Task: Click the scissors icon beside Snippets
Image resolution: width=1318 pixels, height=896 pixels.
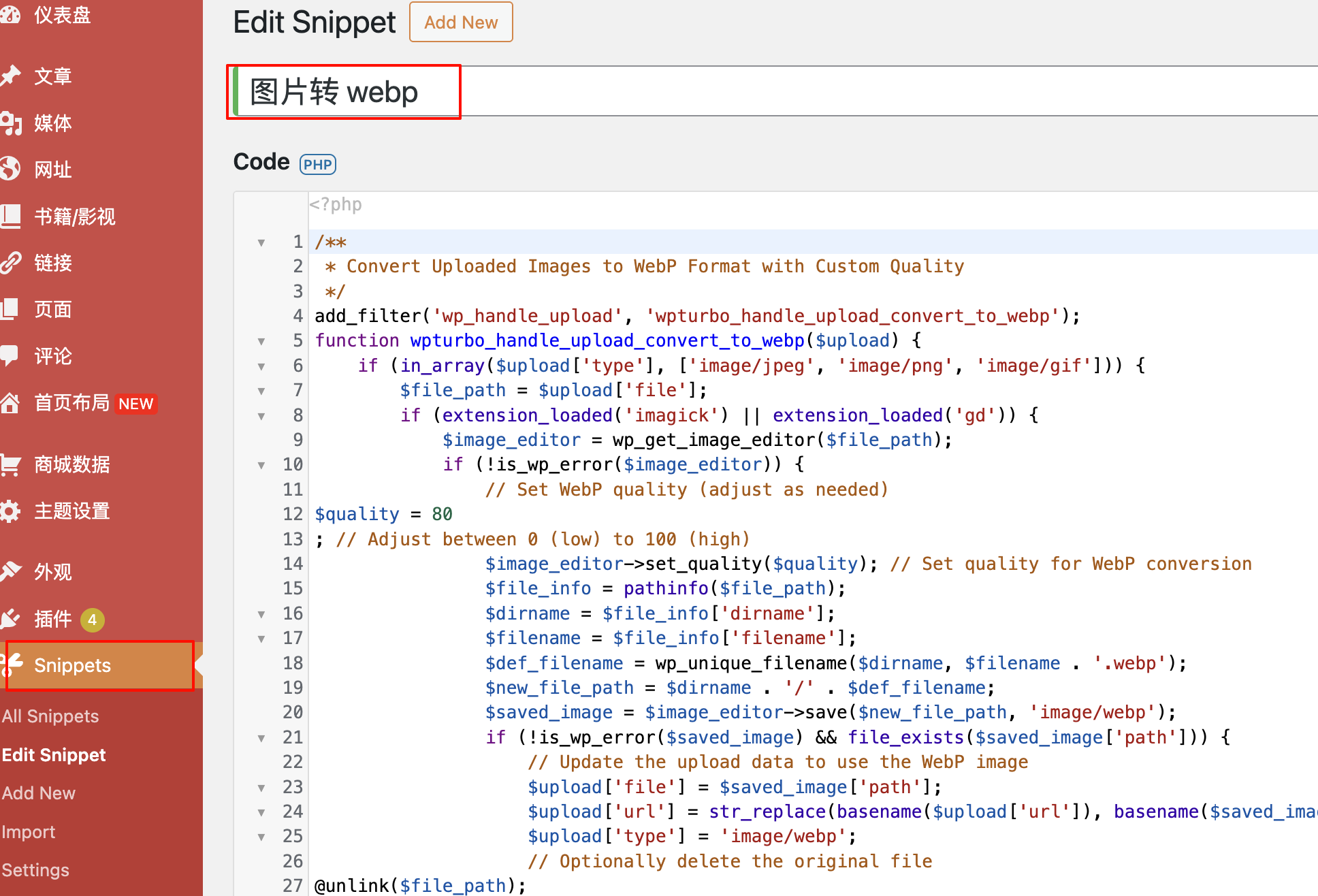Action: click(12, 665)
